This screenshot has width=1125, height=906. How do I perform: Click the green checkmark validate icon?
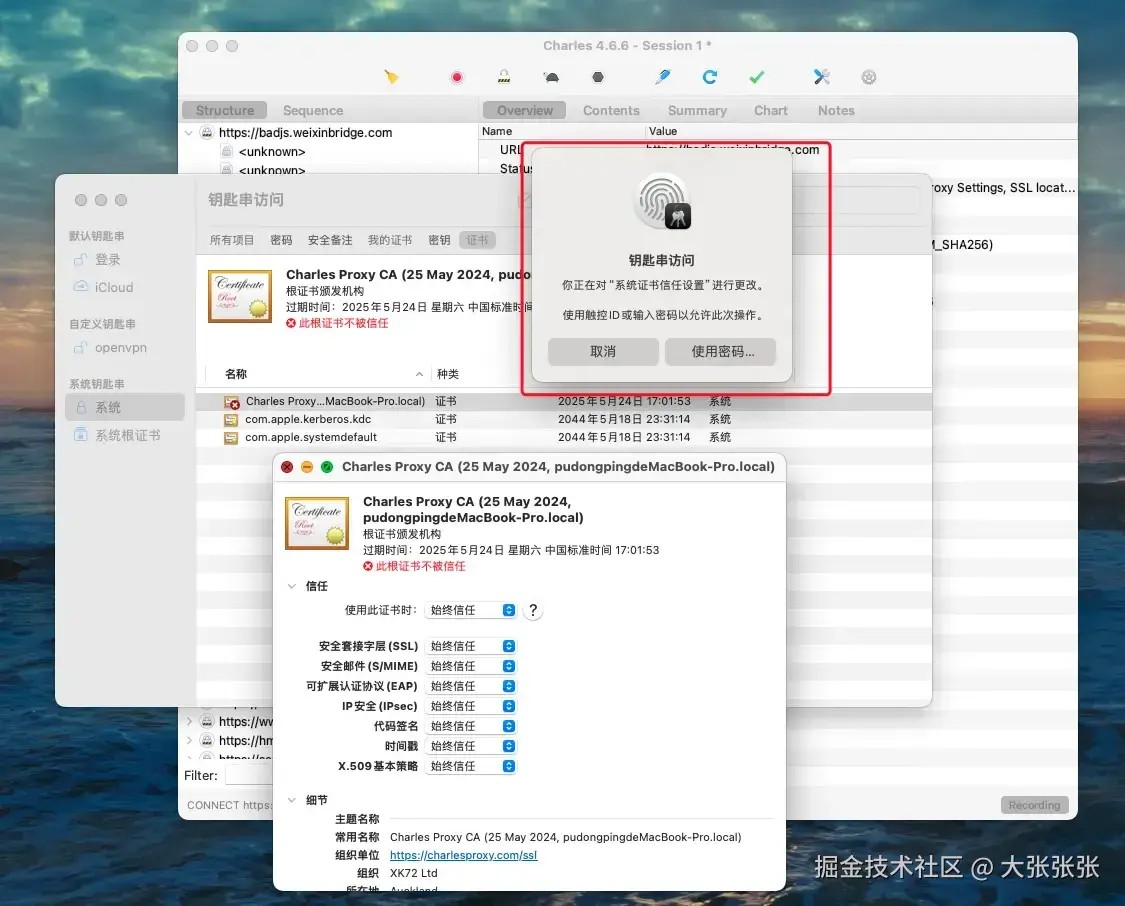tap(757, 77)
